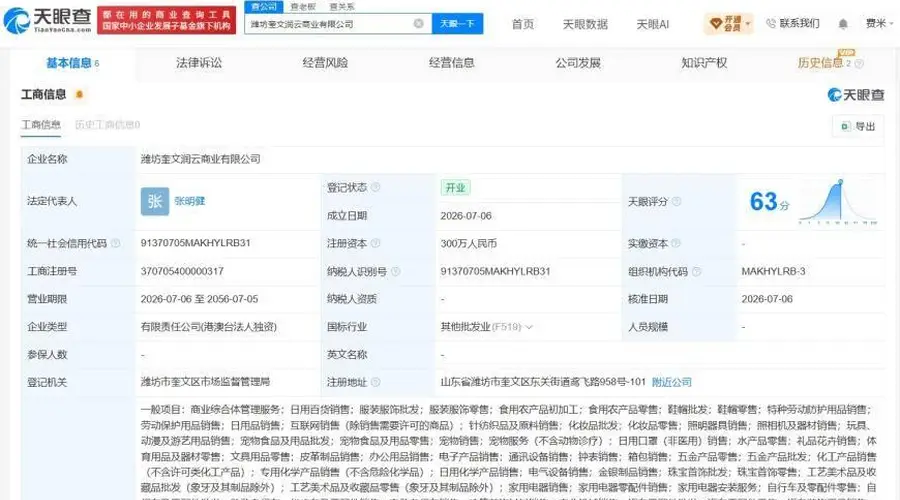Image resolution: width=900 pixels, height=500 pixels.
Task: Click the 63分 score value
Action: (x=769, y=201)
